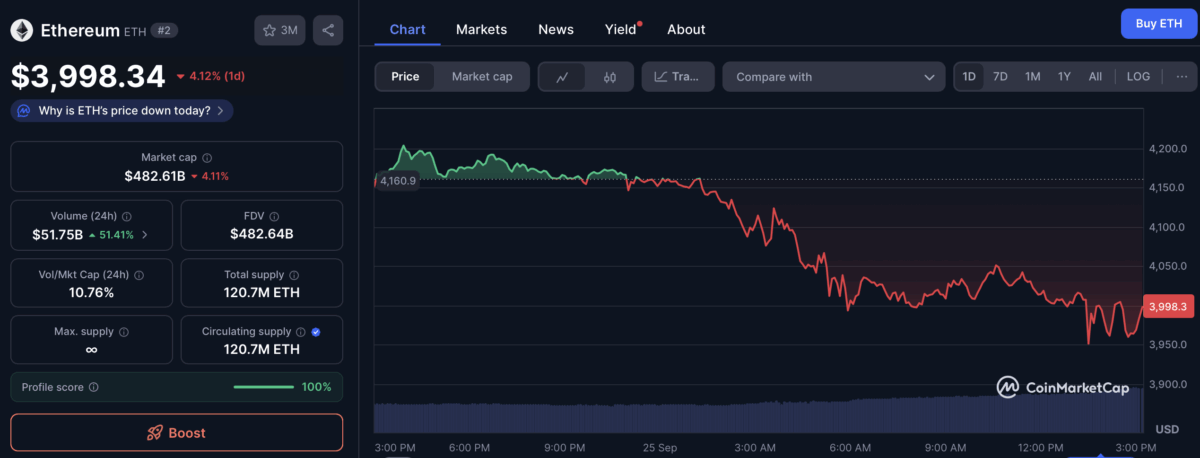Click the 9:00 AM axis label
The image size is (1200, 458).
pyautogui.click(x=945, y=447)
